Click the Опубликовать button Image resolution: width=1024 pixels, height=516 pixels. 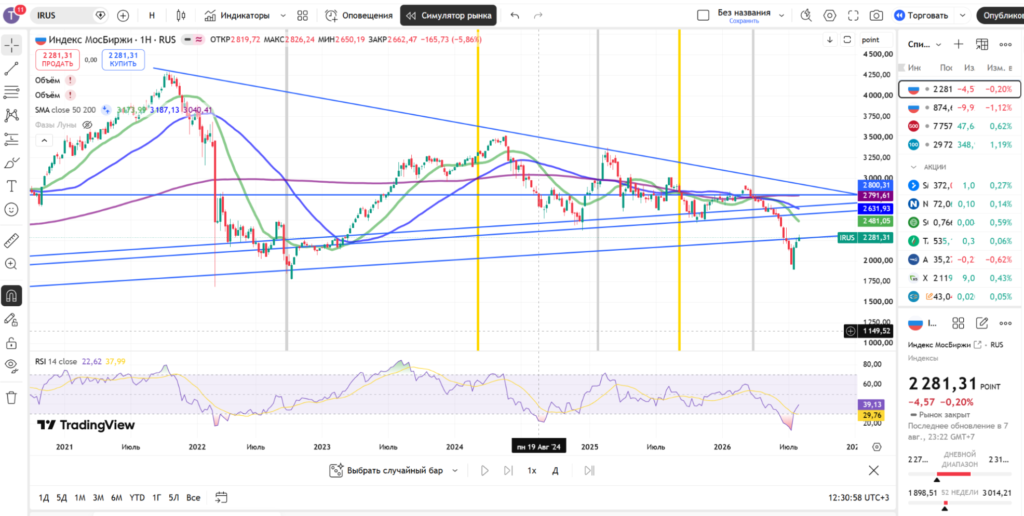click(x=1000, y=15)
